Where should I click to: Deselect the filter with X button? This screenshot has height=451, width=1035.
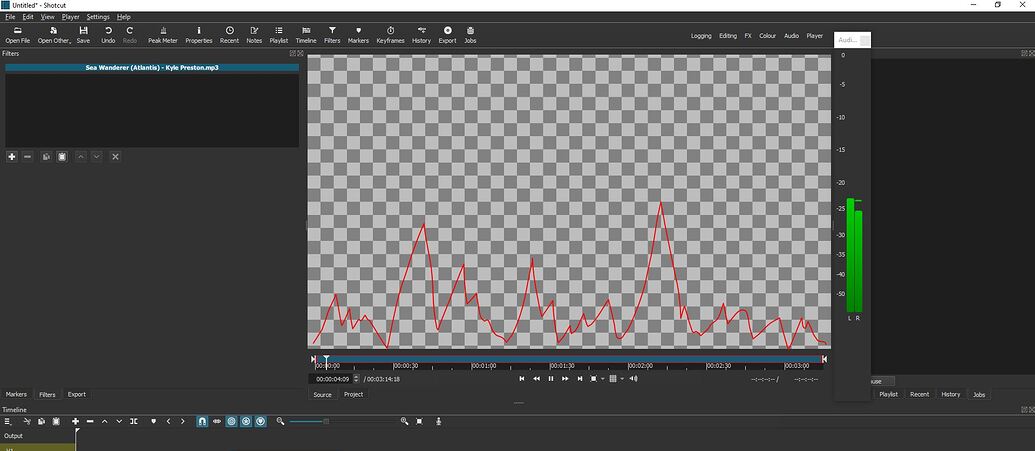pyautogui.click(x=115, y=156)
